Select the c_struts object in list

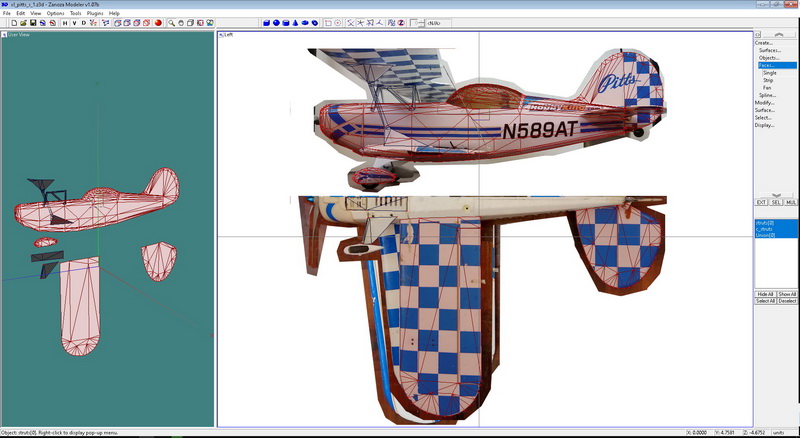coord(765,229)
